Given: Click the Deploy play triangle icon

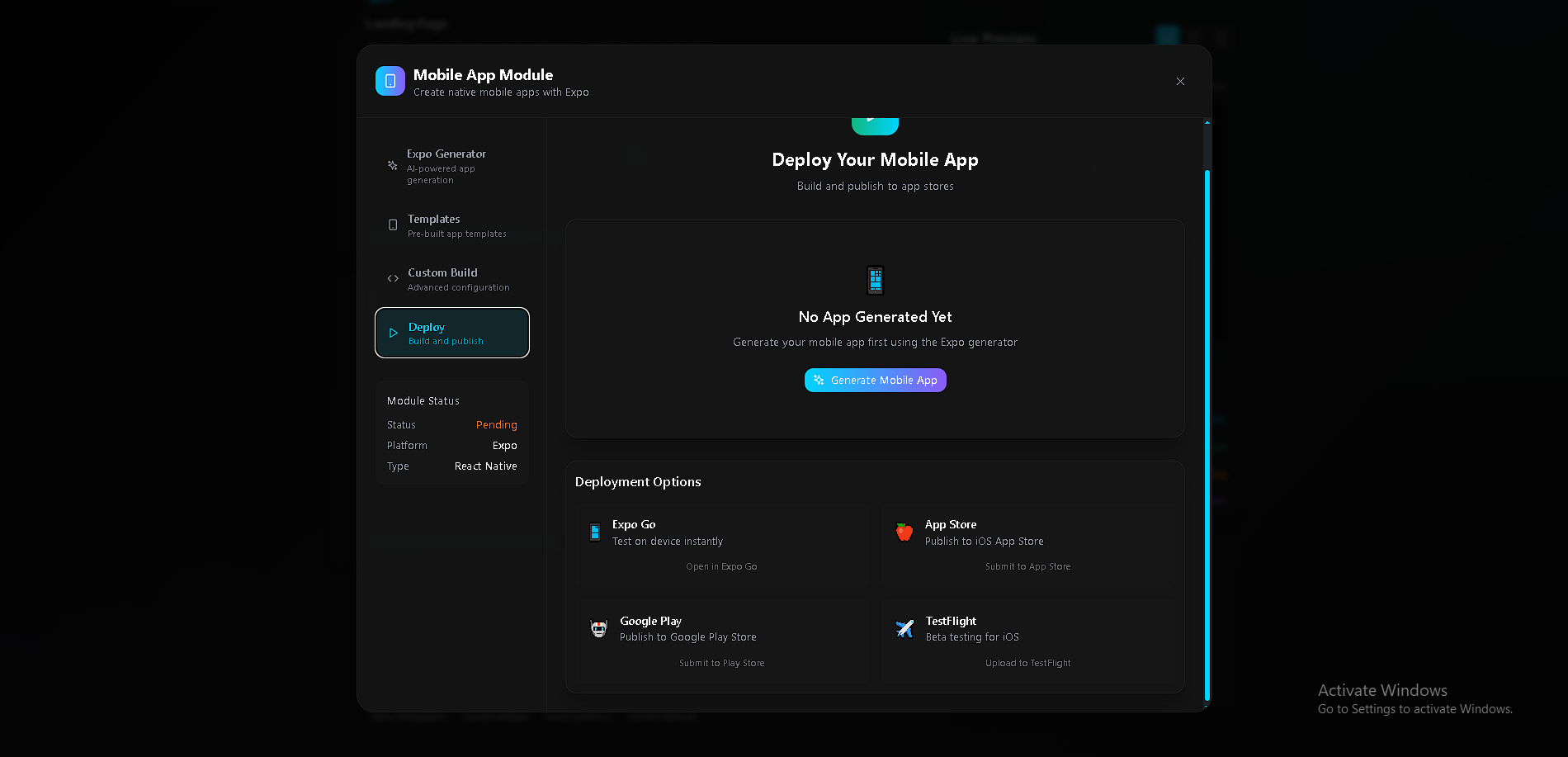Looking at the screenshot, I should [394, 333].
